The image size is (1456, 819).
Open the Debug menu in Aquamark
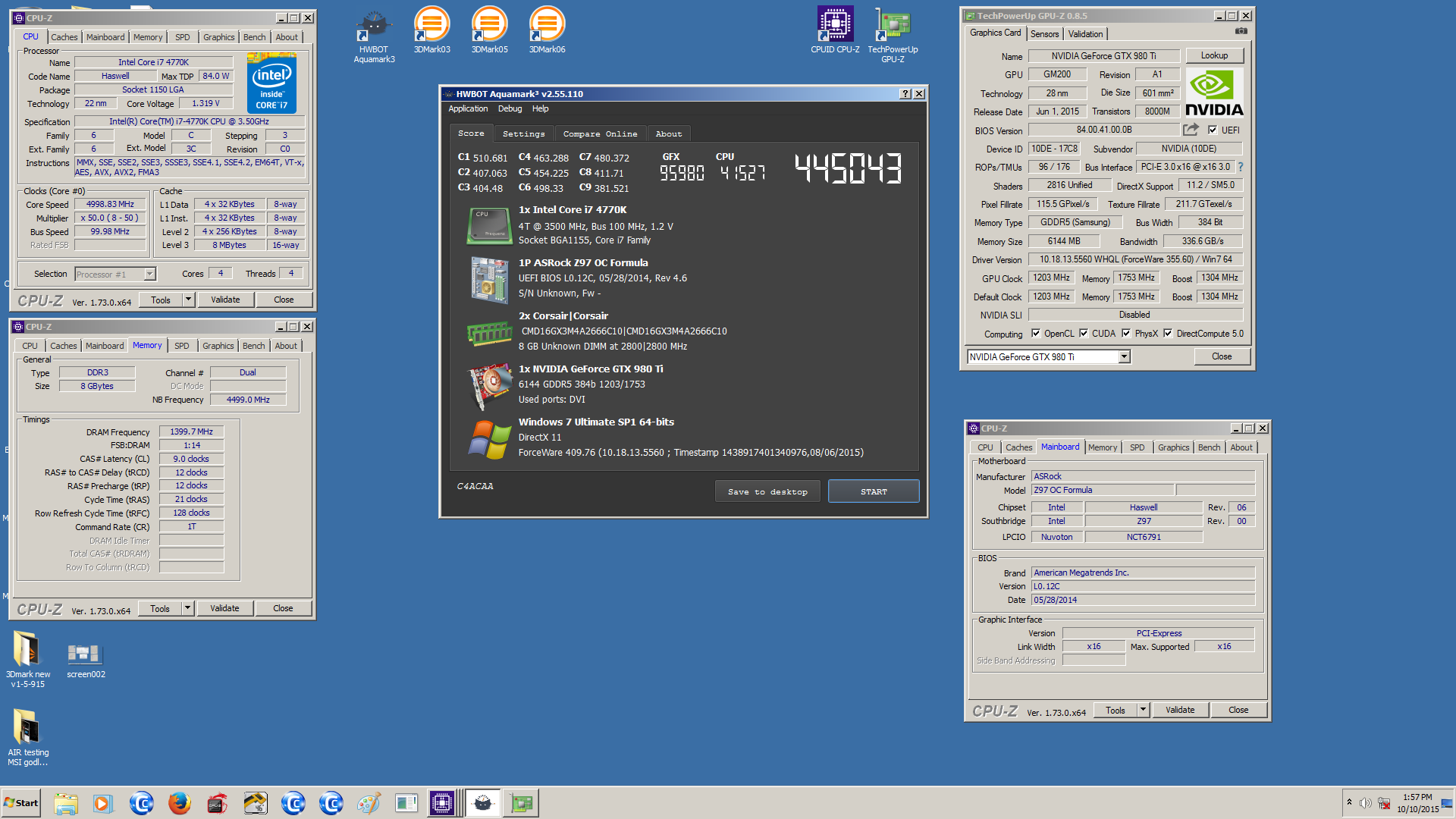coord(510,108)
